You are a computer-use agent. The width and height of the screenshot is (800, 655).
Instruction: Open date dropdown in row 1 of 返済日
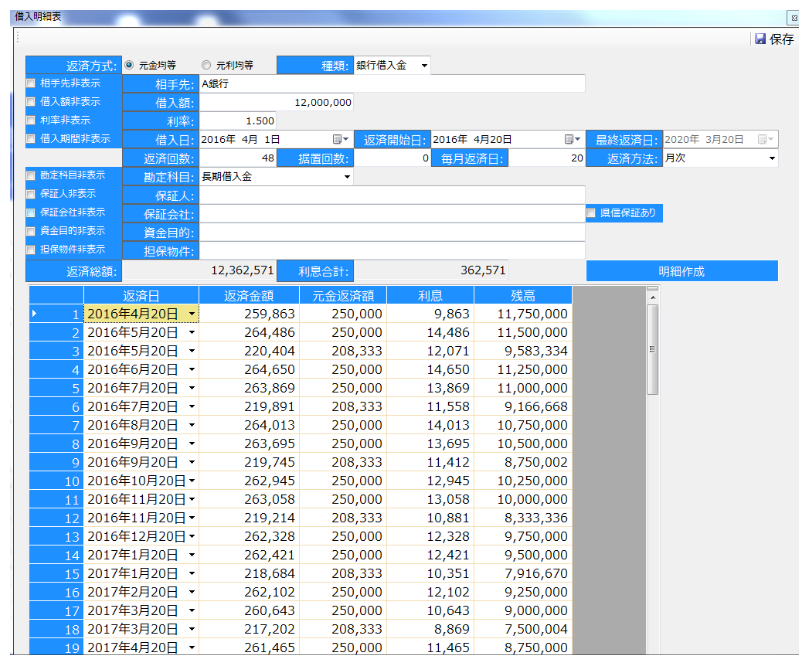pos(192,314)
